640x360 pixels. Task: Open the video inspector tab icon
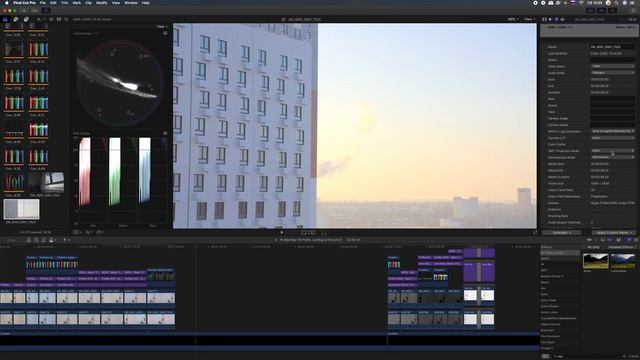(x=544, y=19)
